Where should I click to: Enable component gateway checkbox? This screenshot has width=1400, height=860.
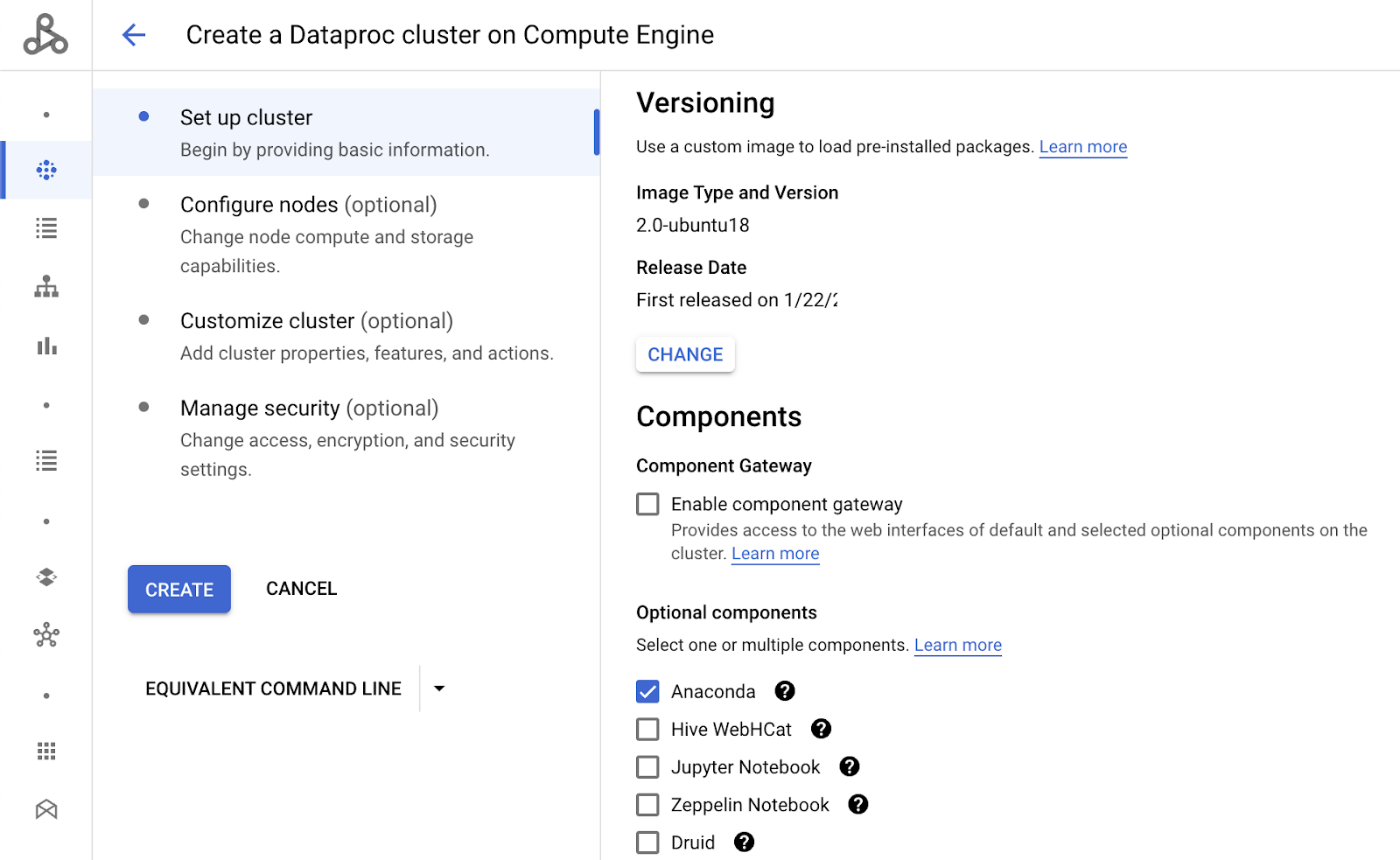tap(647, 504)
